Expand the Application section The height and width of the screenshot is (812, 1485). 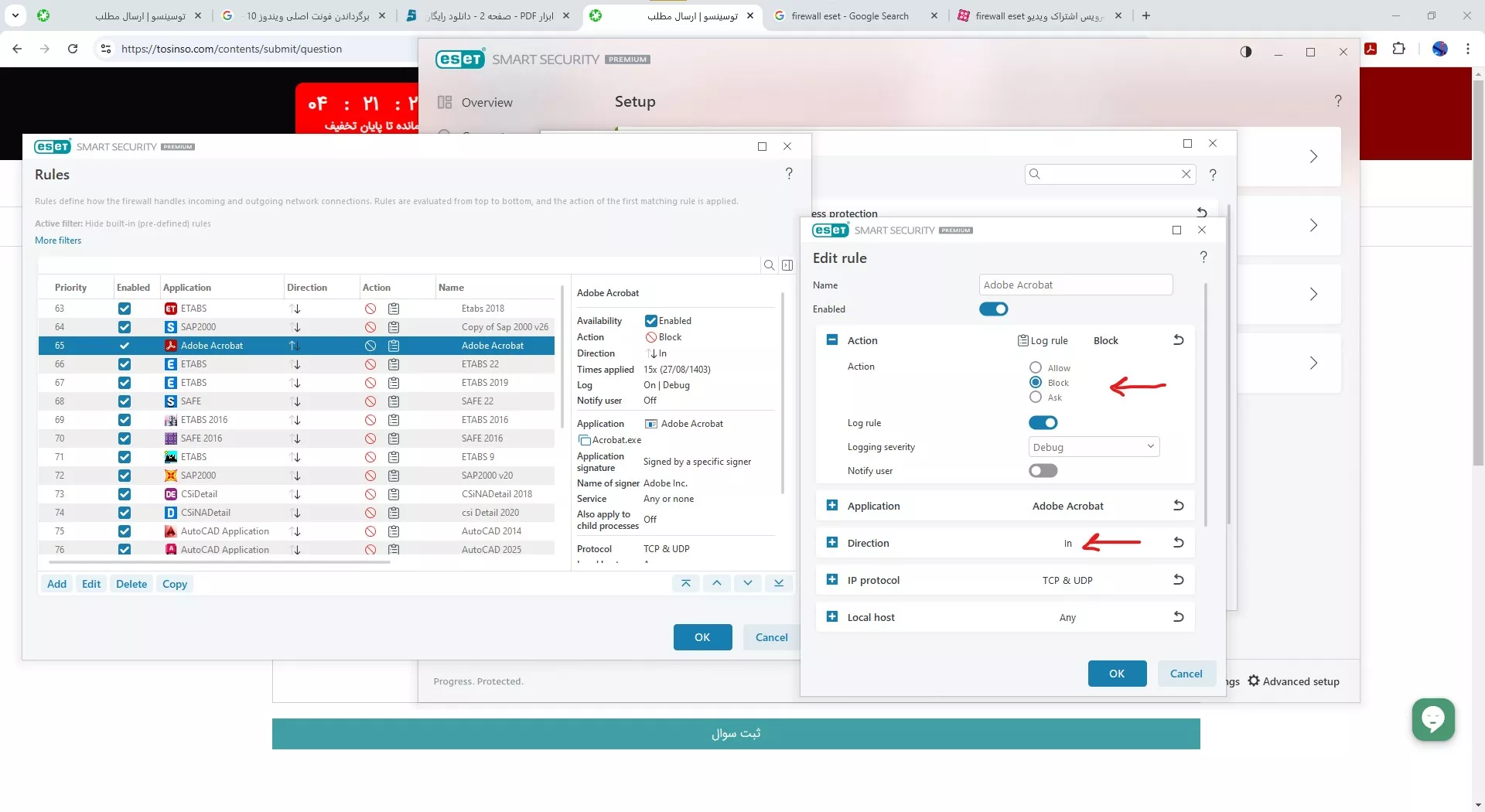coord(832,506)
